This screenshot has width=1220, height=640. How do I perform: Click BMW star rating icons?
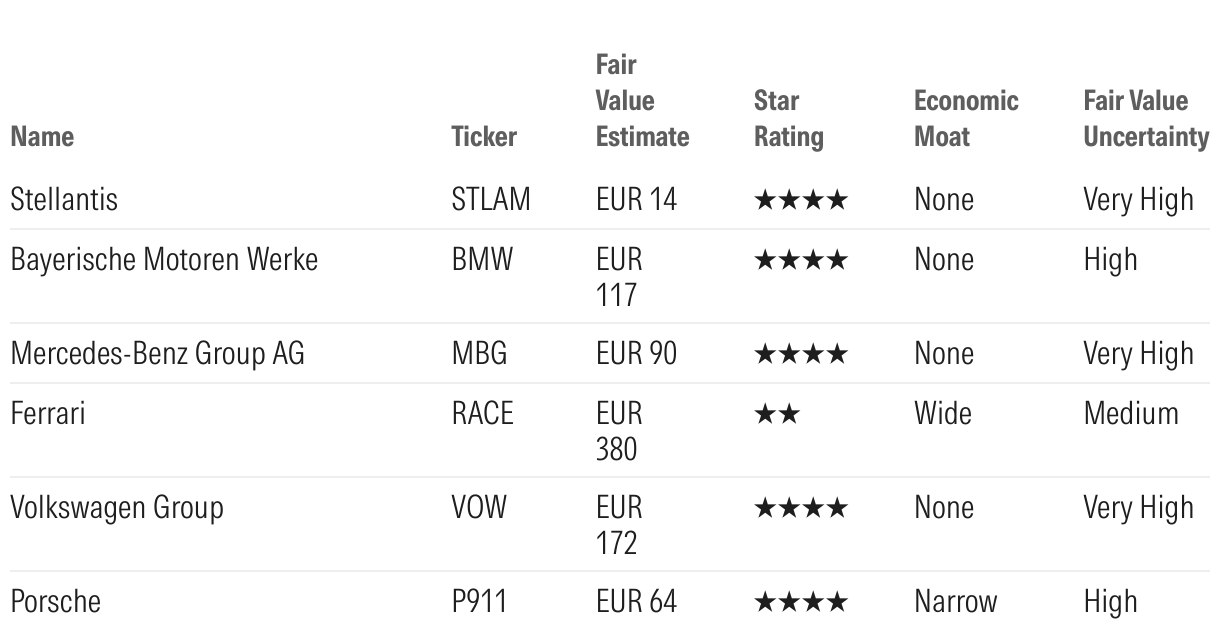click(800, 260)
